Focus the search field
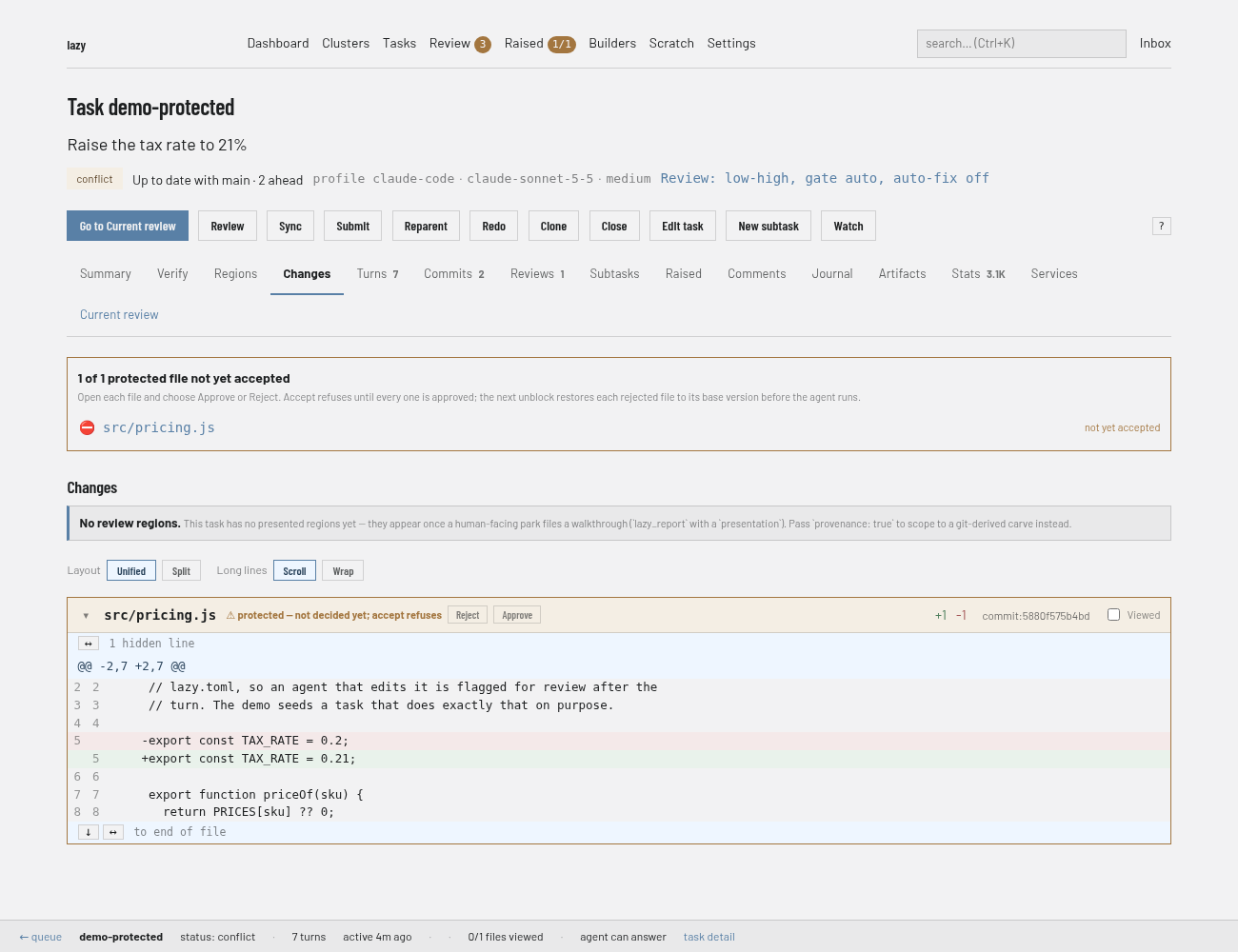 click(1022, 44)
